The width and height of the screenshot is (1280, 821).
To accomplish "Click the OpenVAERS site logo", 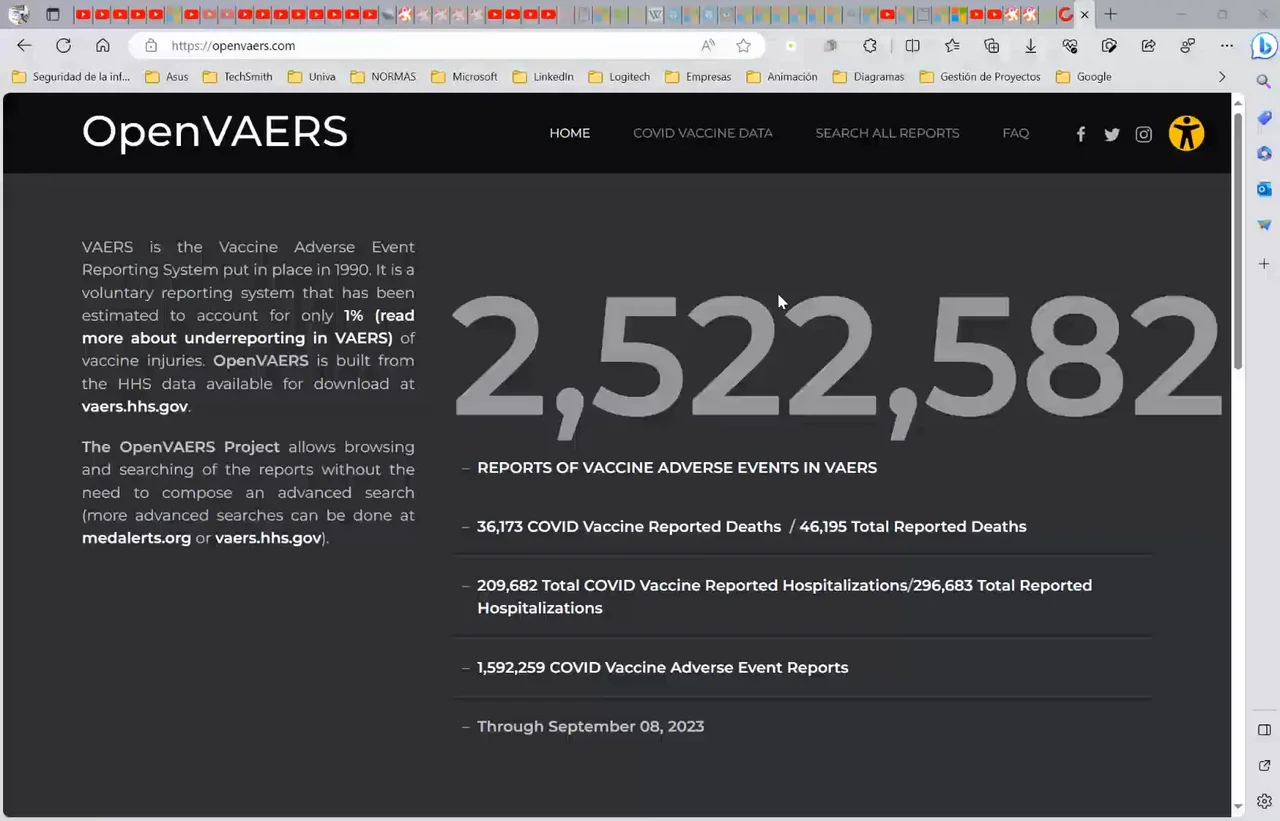I will coord(215,133).
